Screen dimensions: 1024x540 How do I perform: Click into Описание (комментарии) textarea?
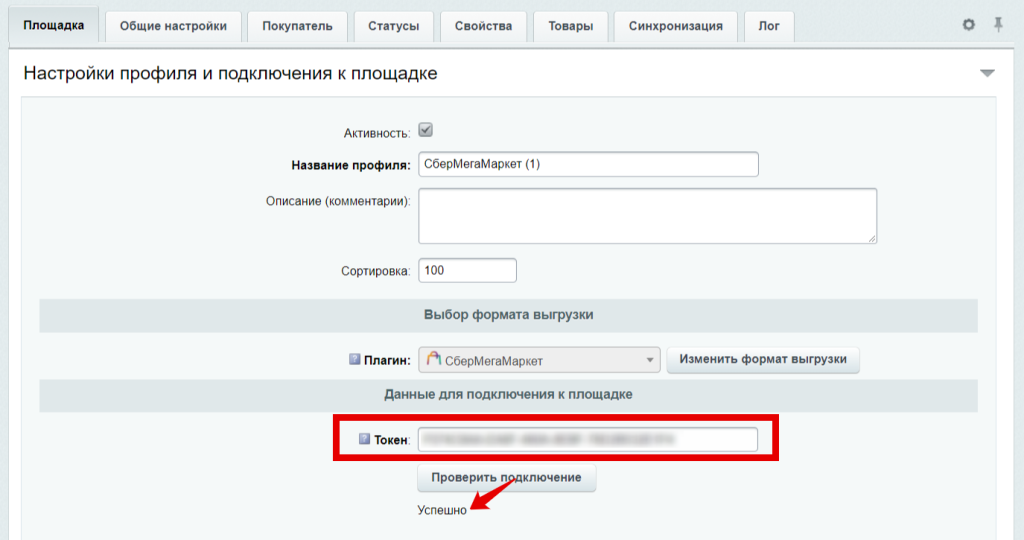pyautogui.click(x=648, y=216)
